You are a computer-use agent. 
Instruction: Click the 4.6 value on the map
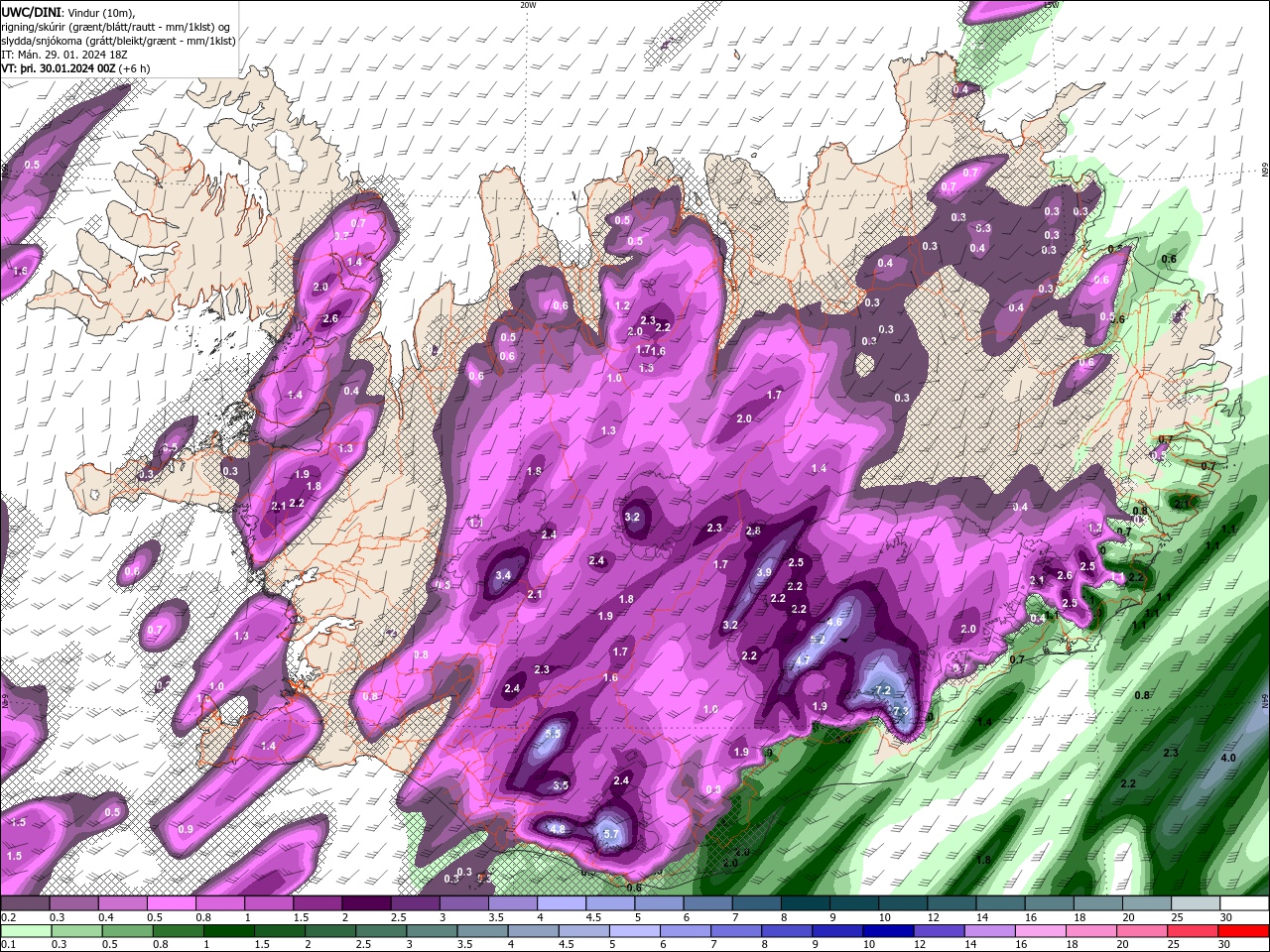tap(834, 623)
